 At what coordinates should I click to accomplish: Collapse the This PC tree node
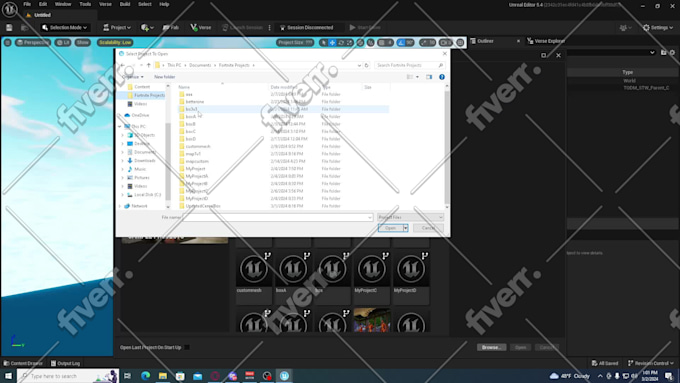[x=120, y=126]
